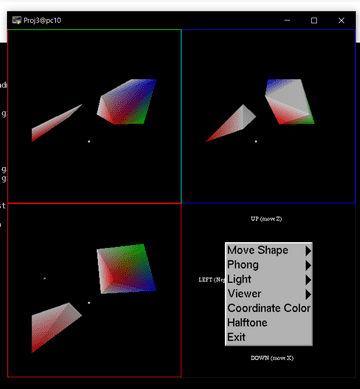Click the white light point in top-left viewport
This screenshot has width=360, height=389.
(x=89, y=142)
